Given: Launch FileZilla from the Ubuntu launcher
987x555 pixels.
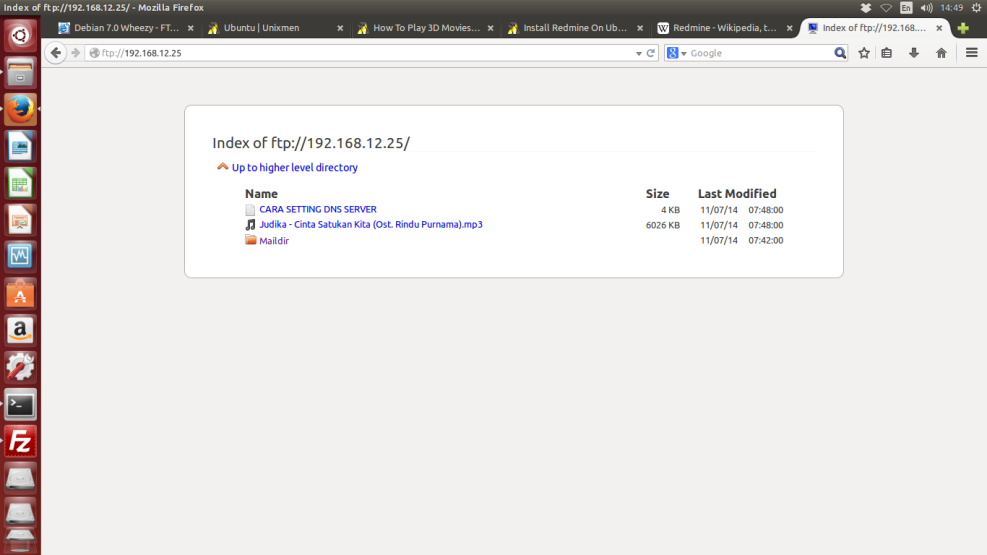Looking at the screenshot, I should [20, 441].
